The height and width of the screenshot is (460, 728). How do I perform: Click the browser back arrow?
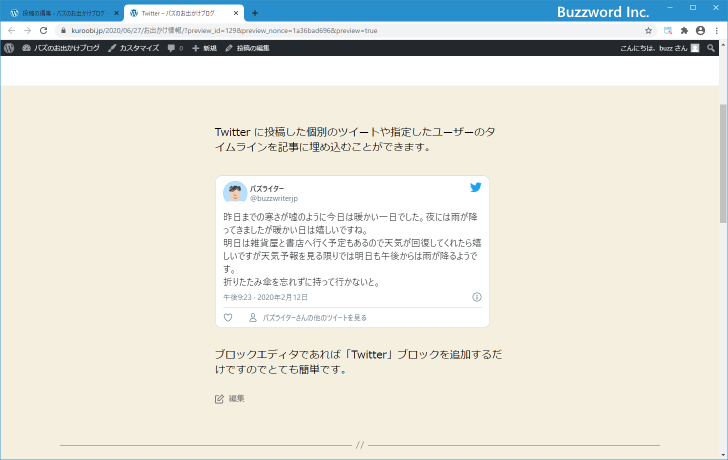(12, 31)
